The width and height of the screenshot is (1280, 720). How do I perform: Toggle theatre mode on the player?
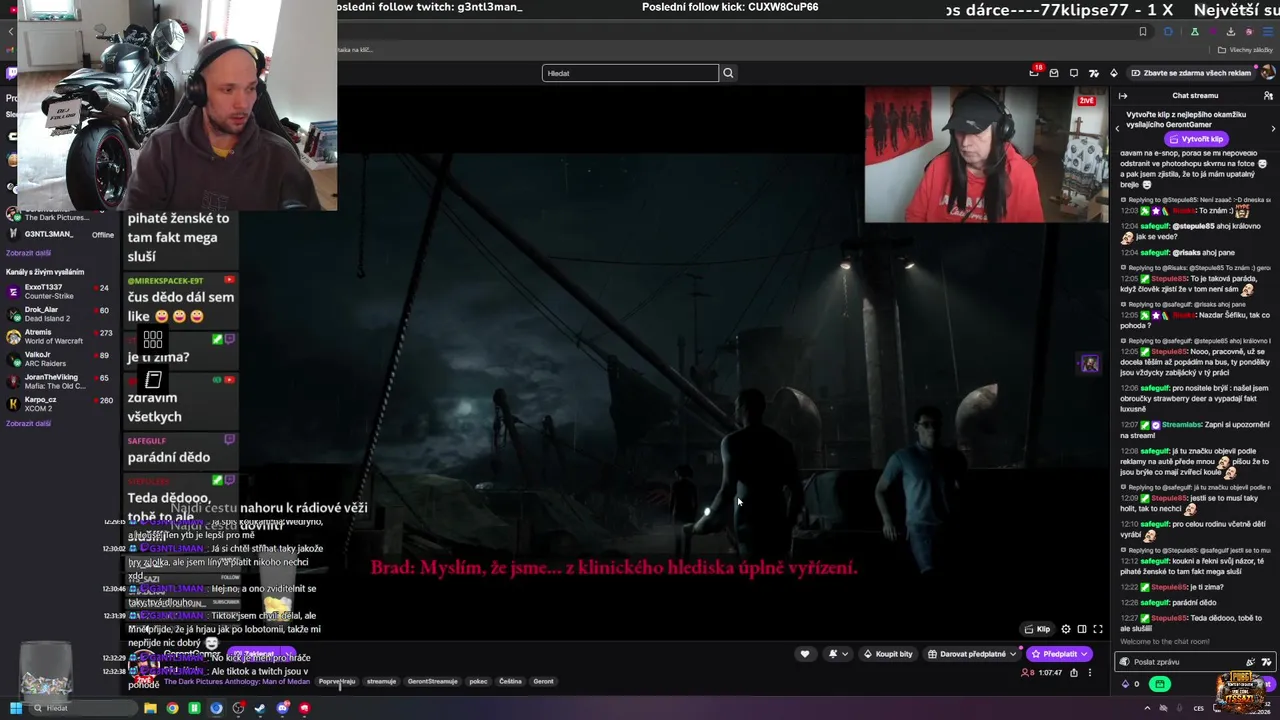click(1082, 629)
